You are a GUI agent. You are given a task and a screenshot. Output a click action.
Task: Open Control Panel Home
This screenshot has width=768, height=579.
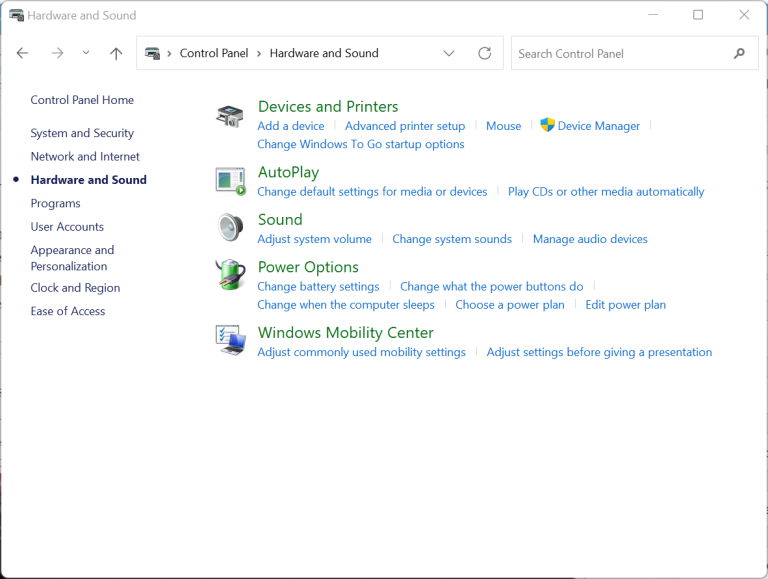pyautogui.click(x=82, y=100)
